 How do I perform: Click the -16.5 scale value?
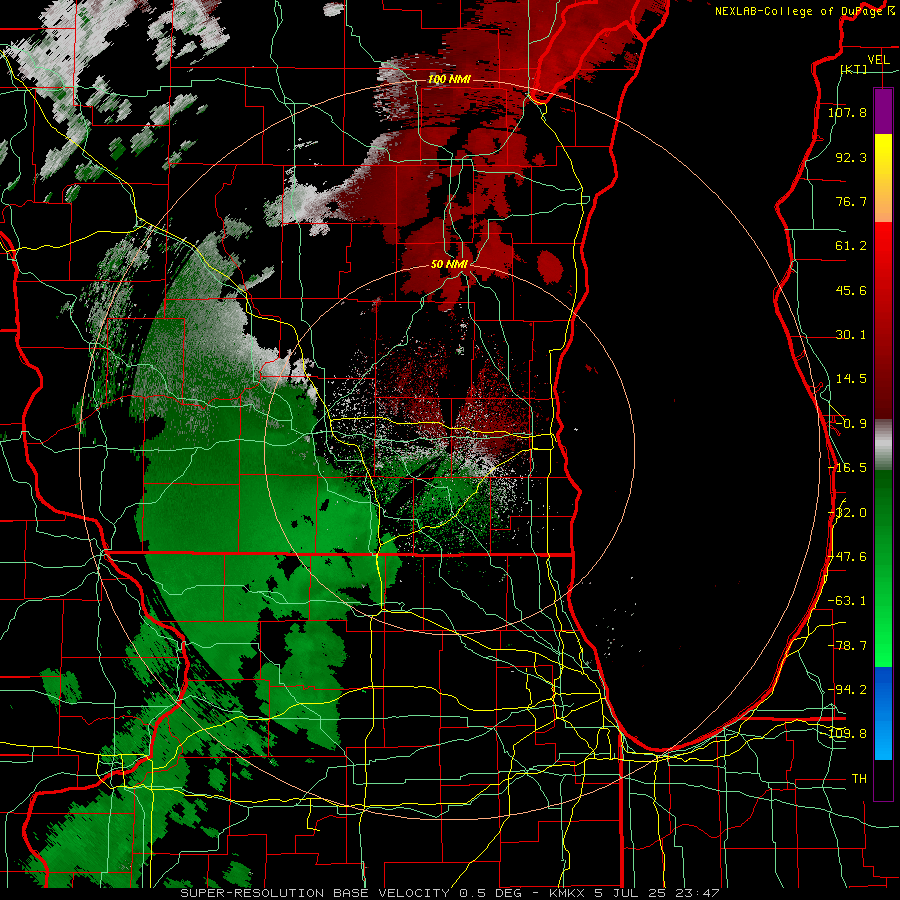click(x=847, y=468)
